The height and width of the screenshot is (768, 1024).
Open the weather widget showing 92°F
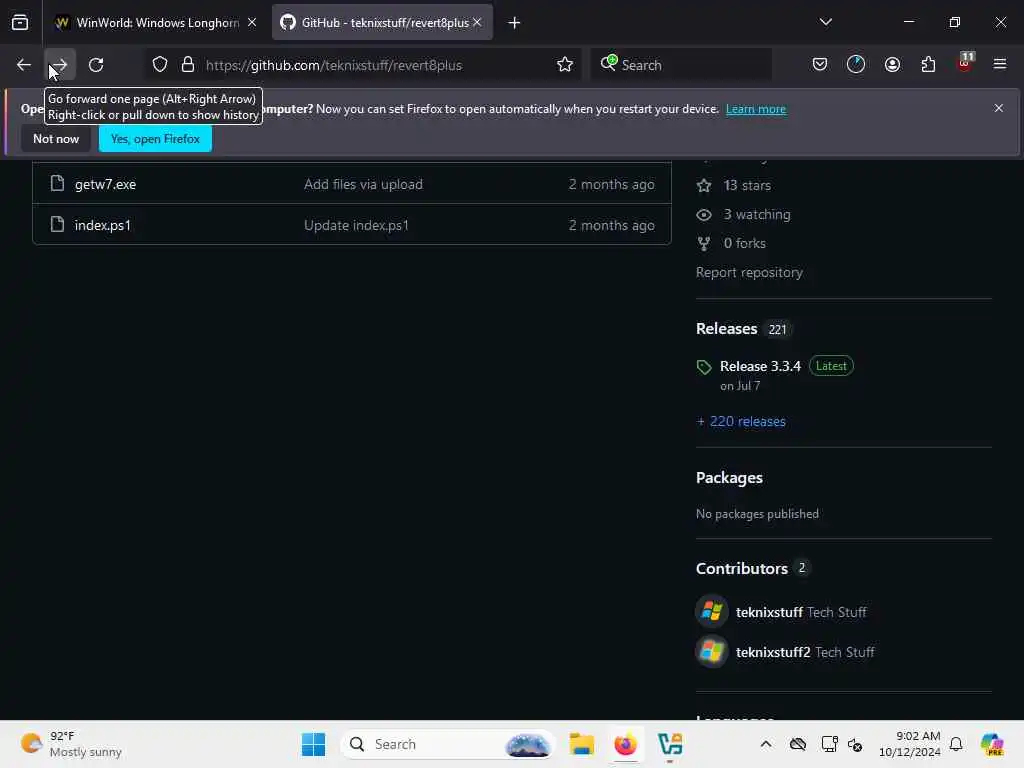tap(71, 744)
